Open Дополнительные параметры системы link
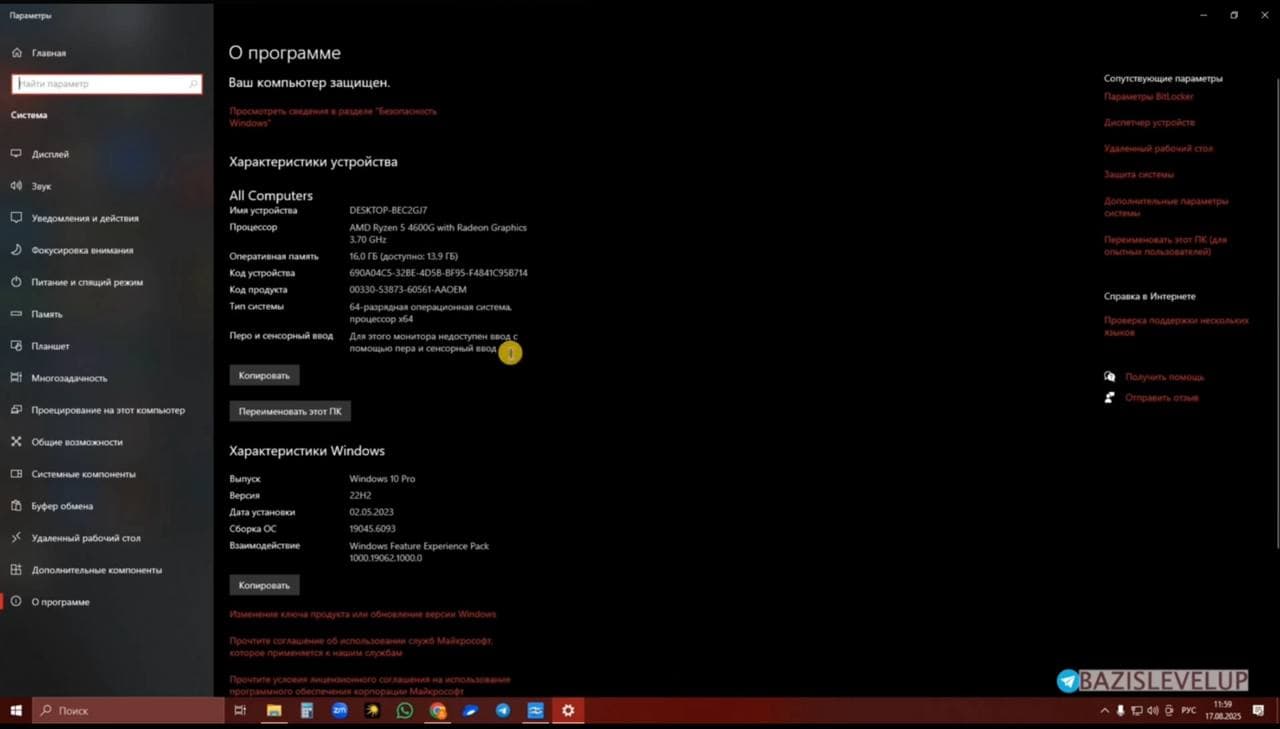Viewport: 1280px width, 729px height. [1166, 207]
